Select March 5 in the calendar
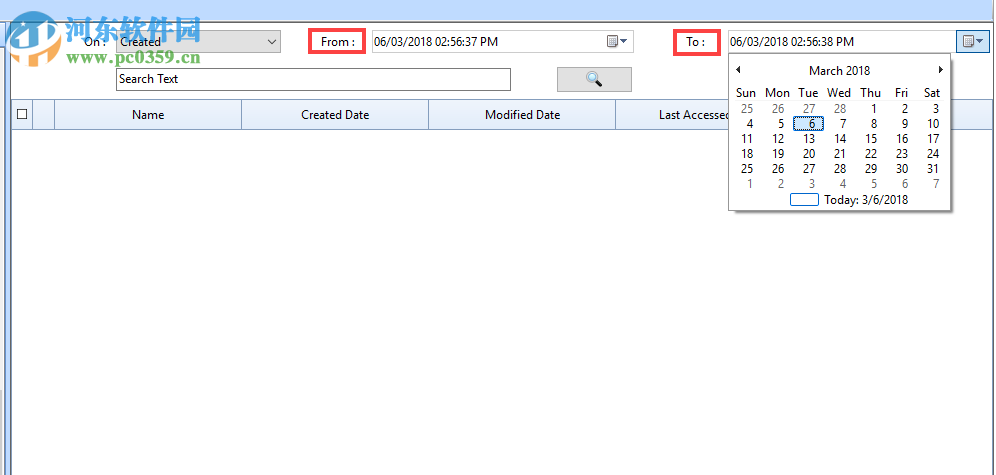Screen dimensions: 996x475 click(781, 124)
